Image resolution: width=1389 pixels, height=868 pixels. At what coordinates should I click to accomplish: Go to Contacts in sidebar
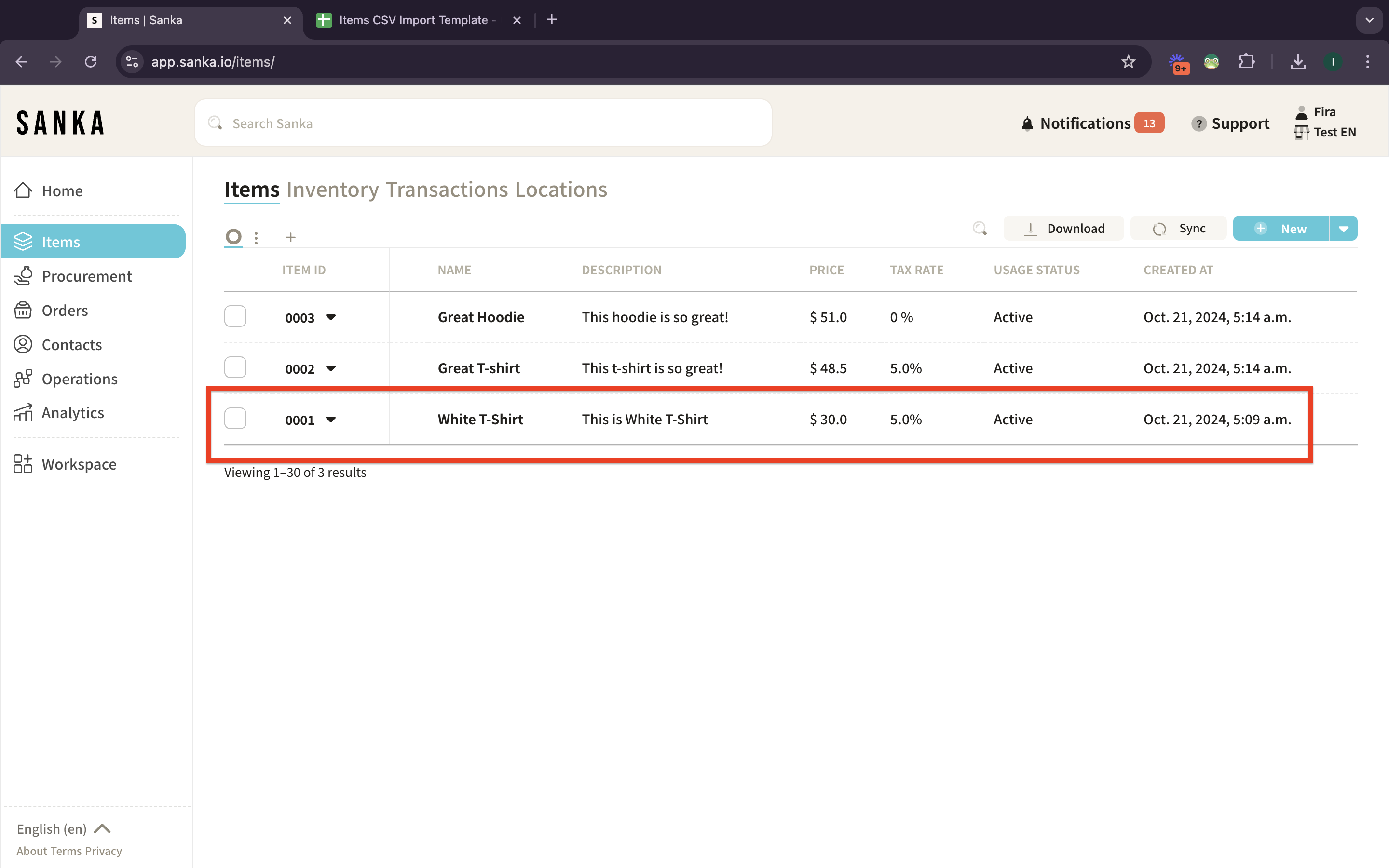pos(71,344)
